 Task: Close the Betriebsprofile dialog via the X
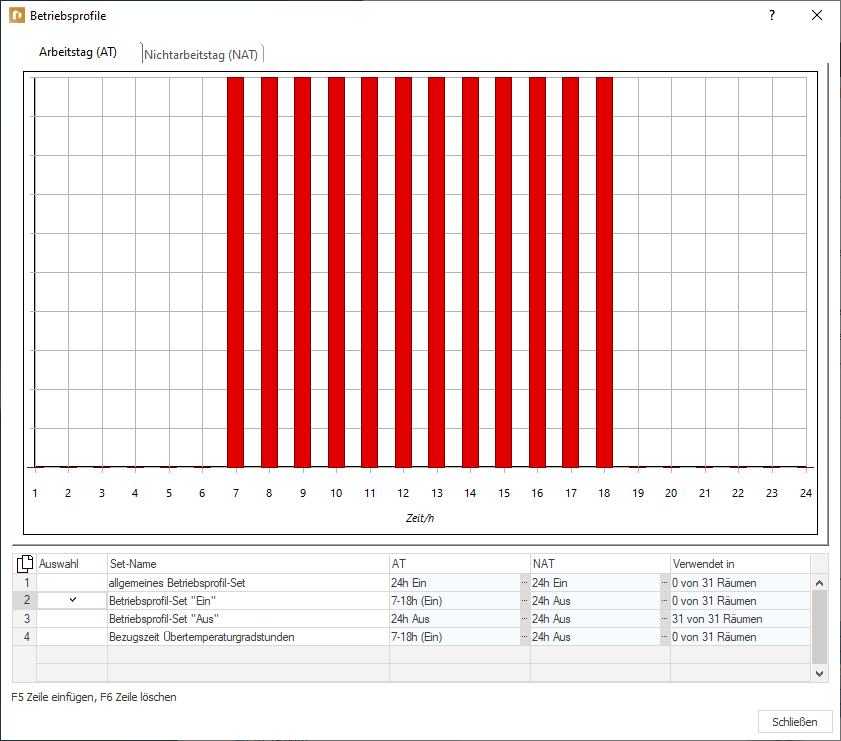(x=817, y=15)
